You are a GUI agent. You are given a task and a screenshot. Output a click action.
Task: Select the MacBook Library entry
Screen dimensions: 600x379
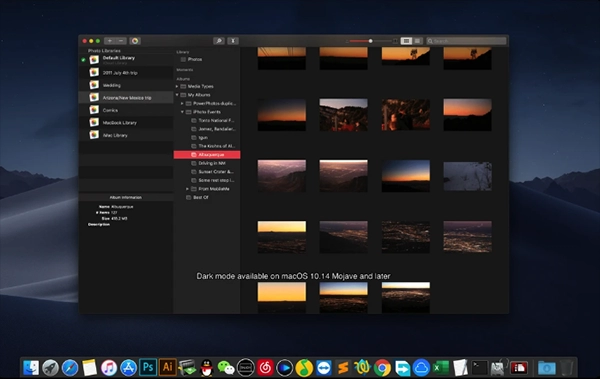(x=126, y=123)
